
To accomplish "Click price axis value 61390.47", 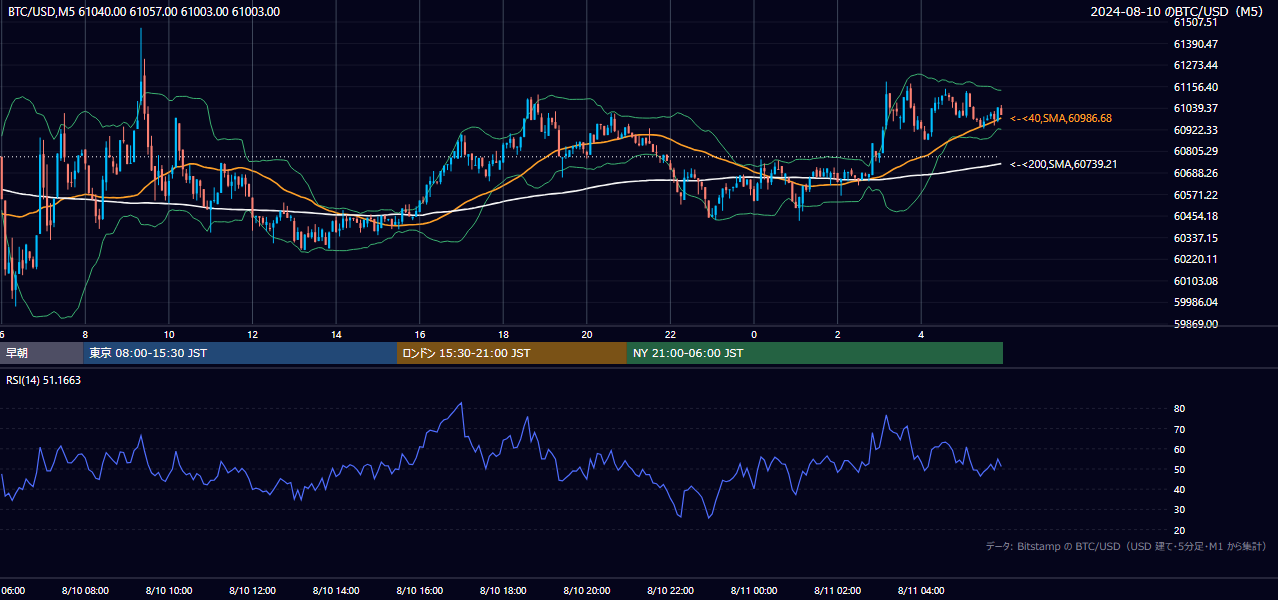I will click(x=1194, y=44).
